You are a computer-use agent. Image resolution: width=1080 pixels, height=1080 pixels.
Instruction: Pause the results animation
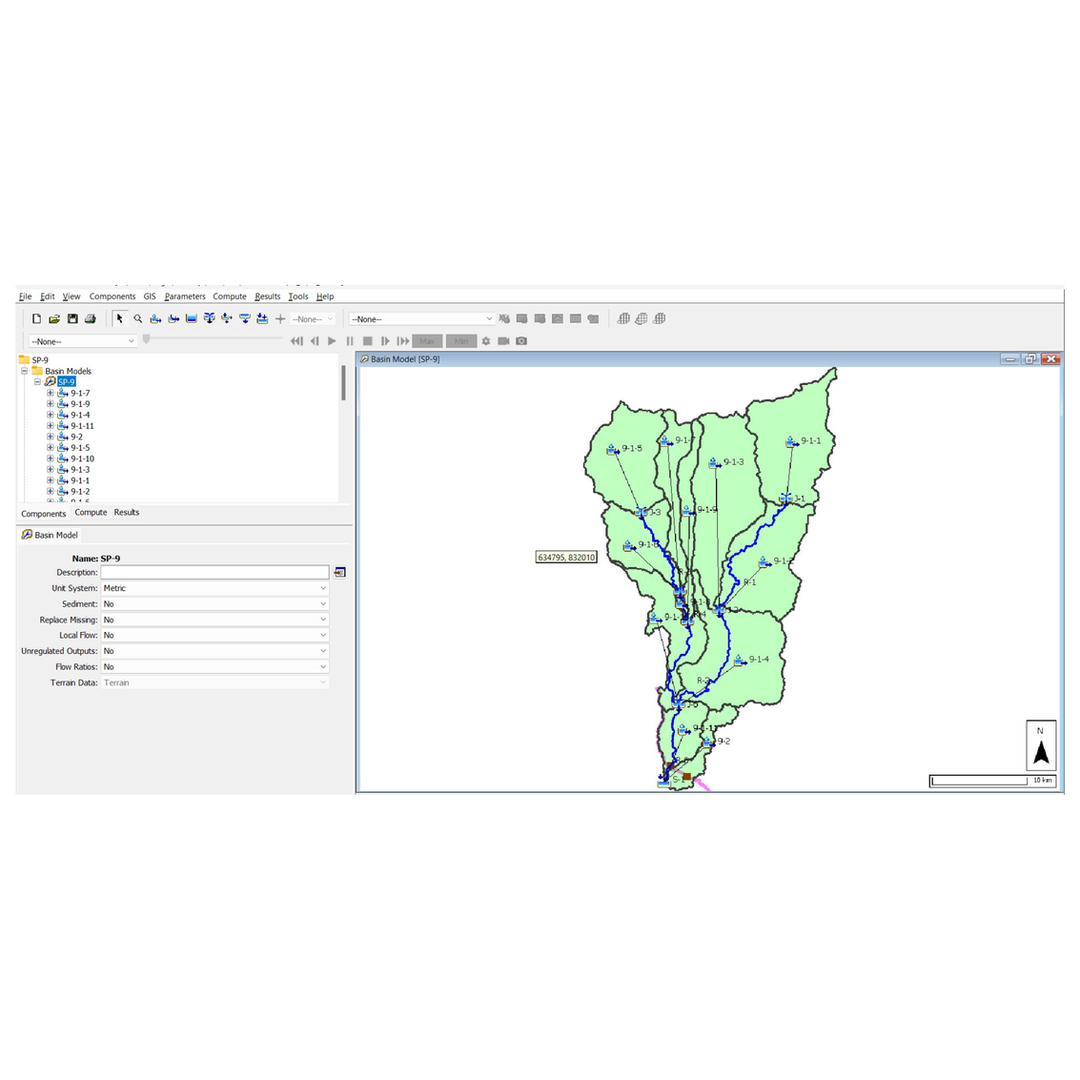(350, 341)
